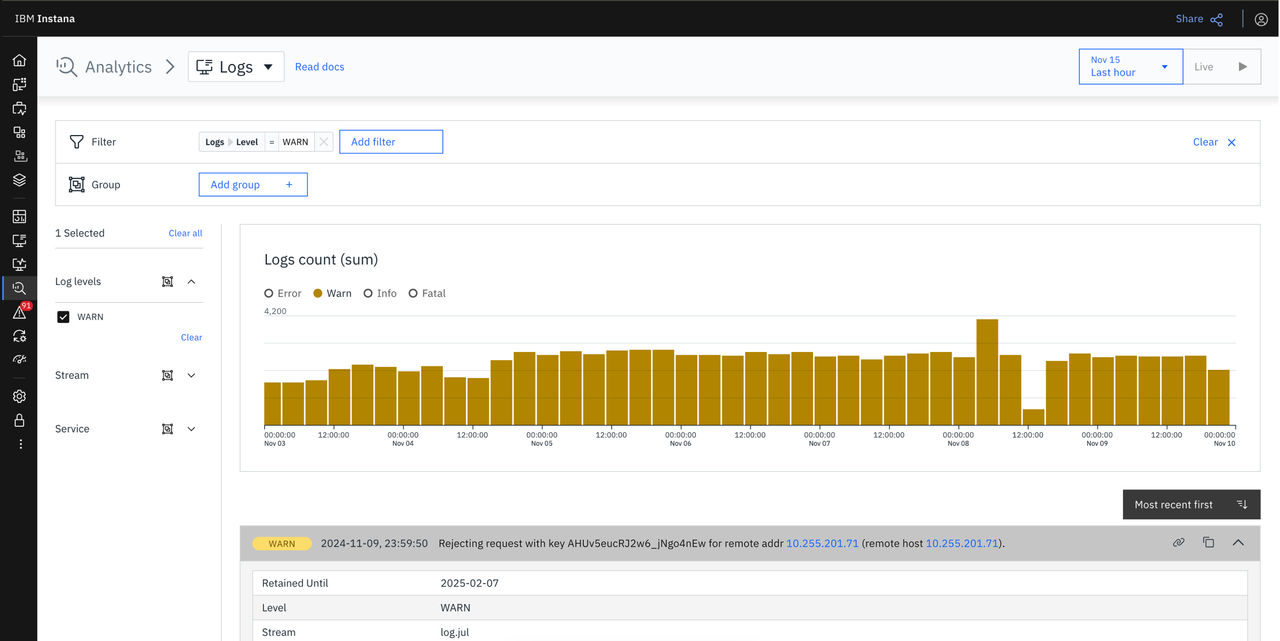This screenshot has width=1280, height=641.
Task: Open the fourth sidebar icon below Home
Action: click(19, 132)
